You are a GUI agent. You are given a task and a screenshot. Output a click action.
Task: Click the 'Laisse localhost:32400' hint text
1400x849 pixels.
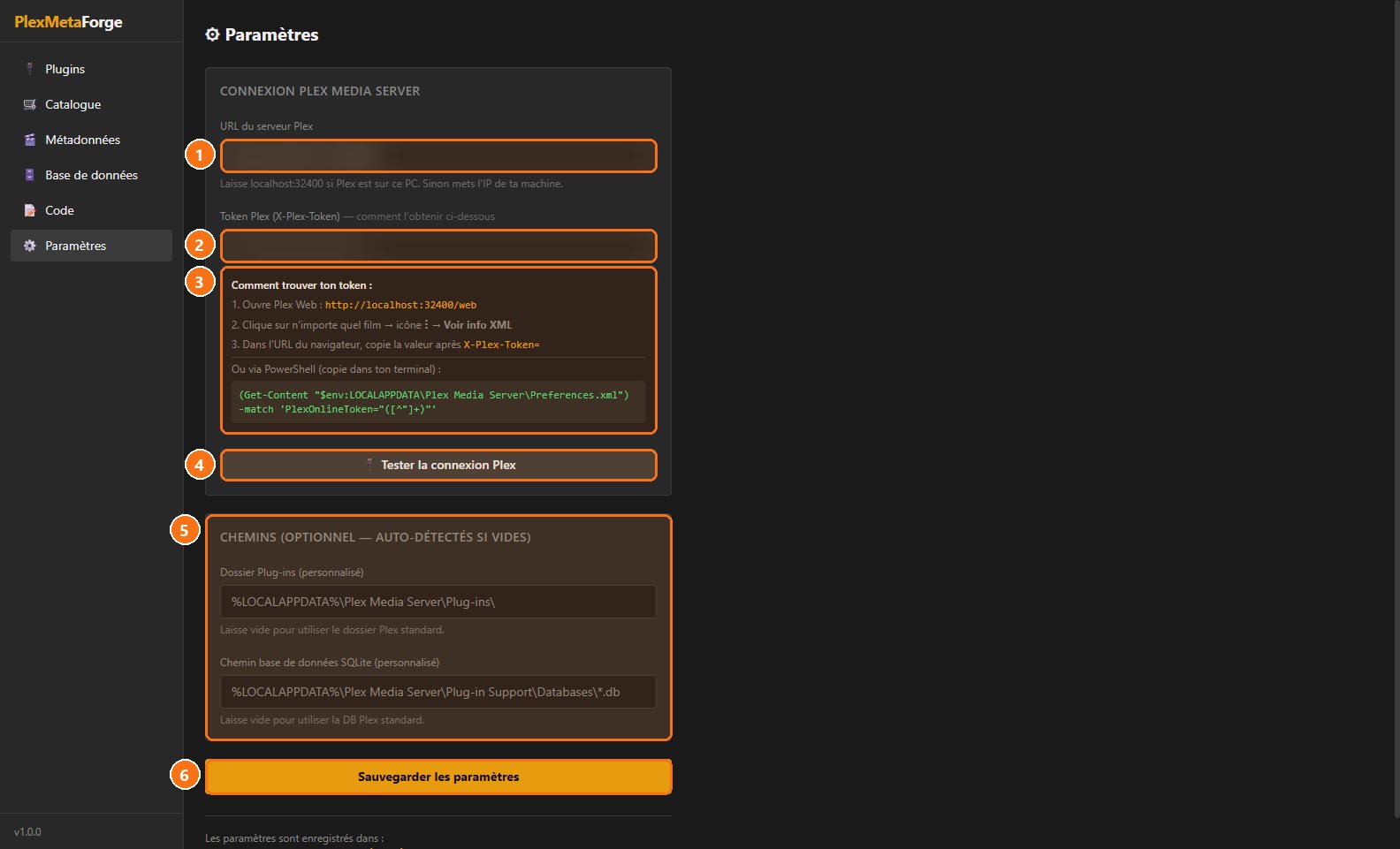[392, 184]
